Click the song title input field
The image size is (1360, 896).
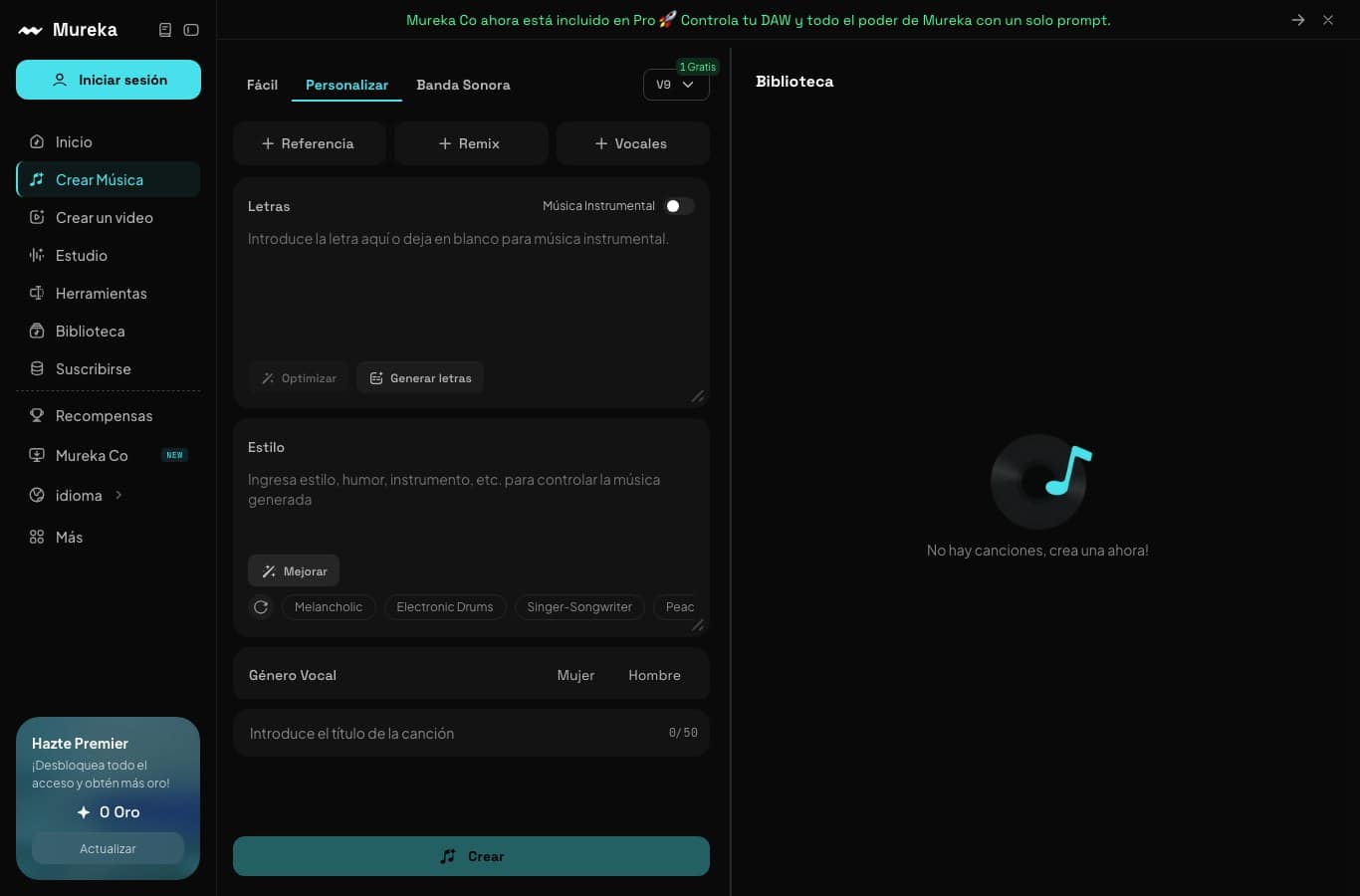pyautogui.click(x=471, y=734)
